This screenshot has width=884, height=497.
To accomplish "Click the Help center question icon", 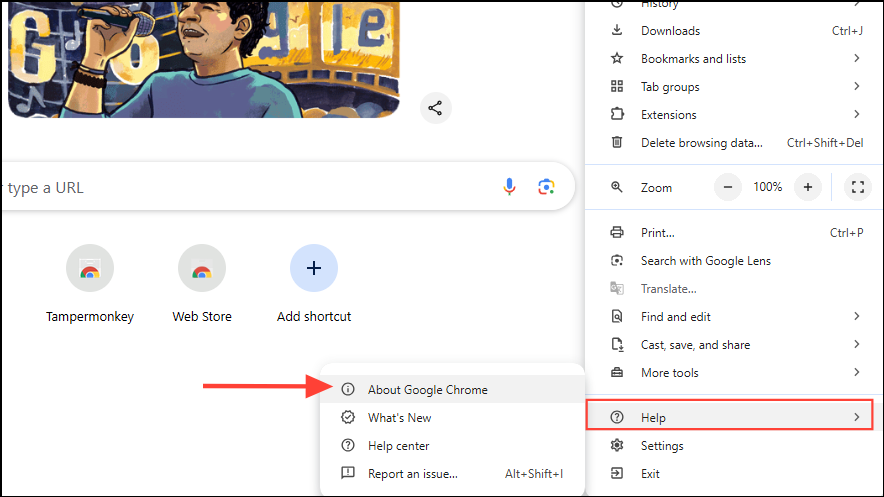I will point(348,445).
